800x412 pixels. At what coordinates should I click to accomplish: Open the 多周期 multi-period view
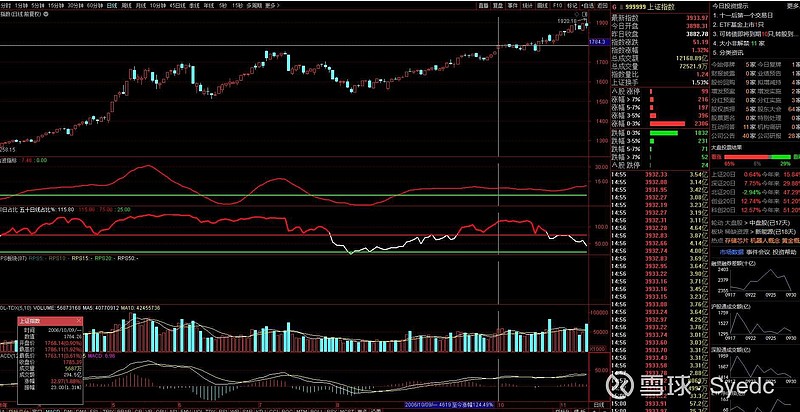click(x=254, y=5)
